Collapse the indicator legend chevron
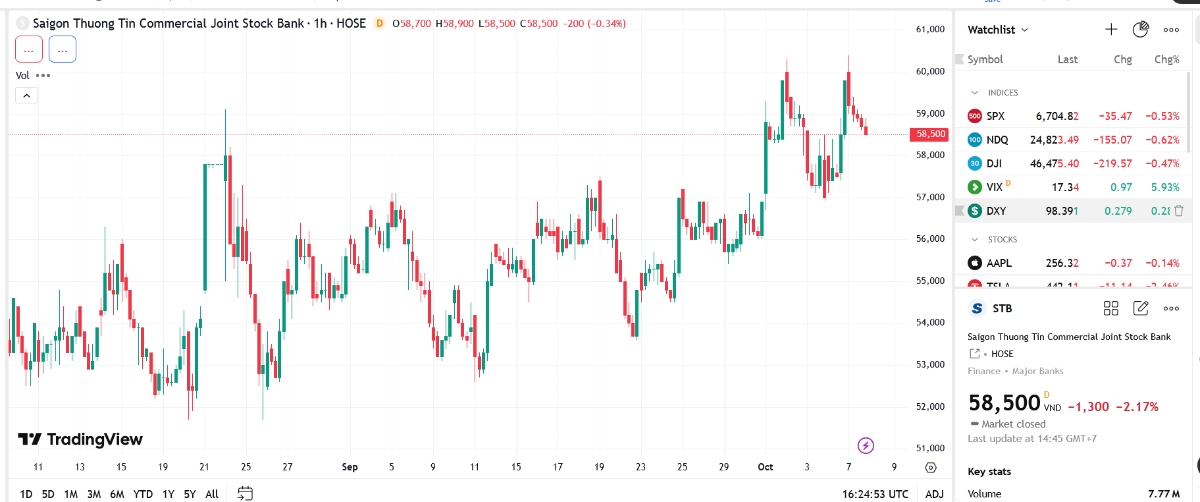The height and width of the screenshot is (502, 1200). [x=26, y=96]
